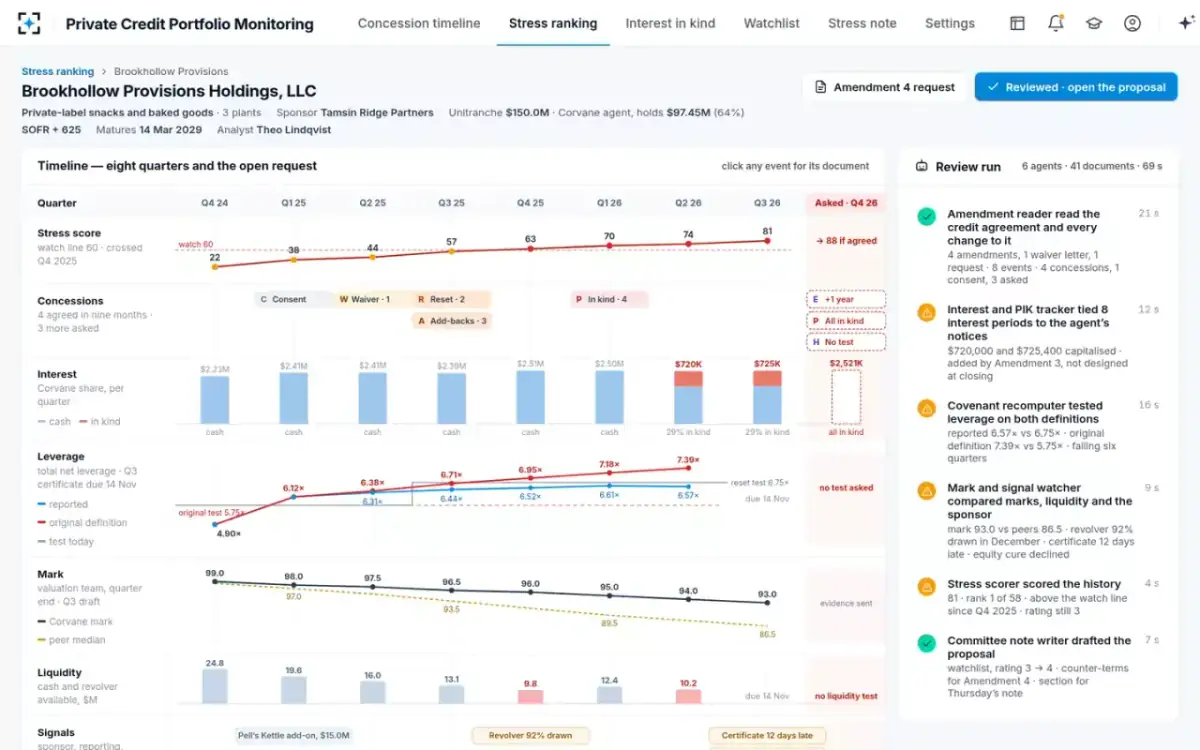The image size is (1200, 750).
Task: Open the sparkle assistant icon
Action: [1186, 23]
